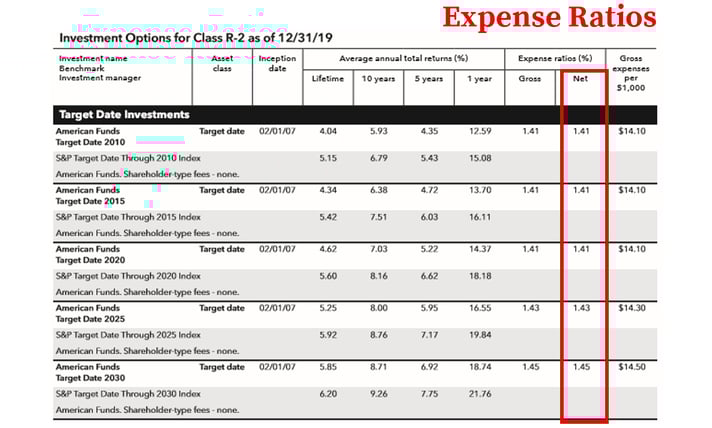Click "Target date" asset class in 2025 row

222,308
